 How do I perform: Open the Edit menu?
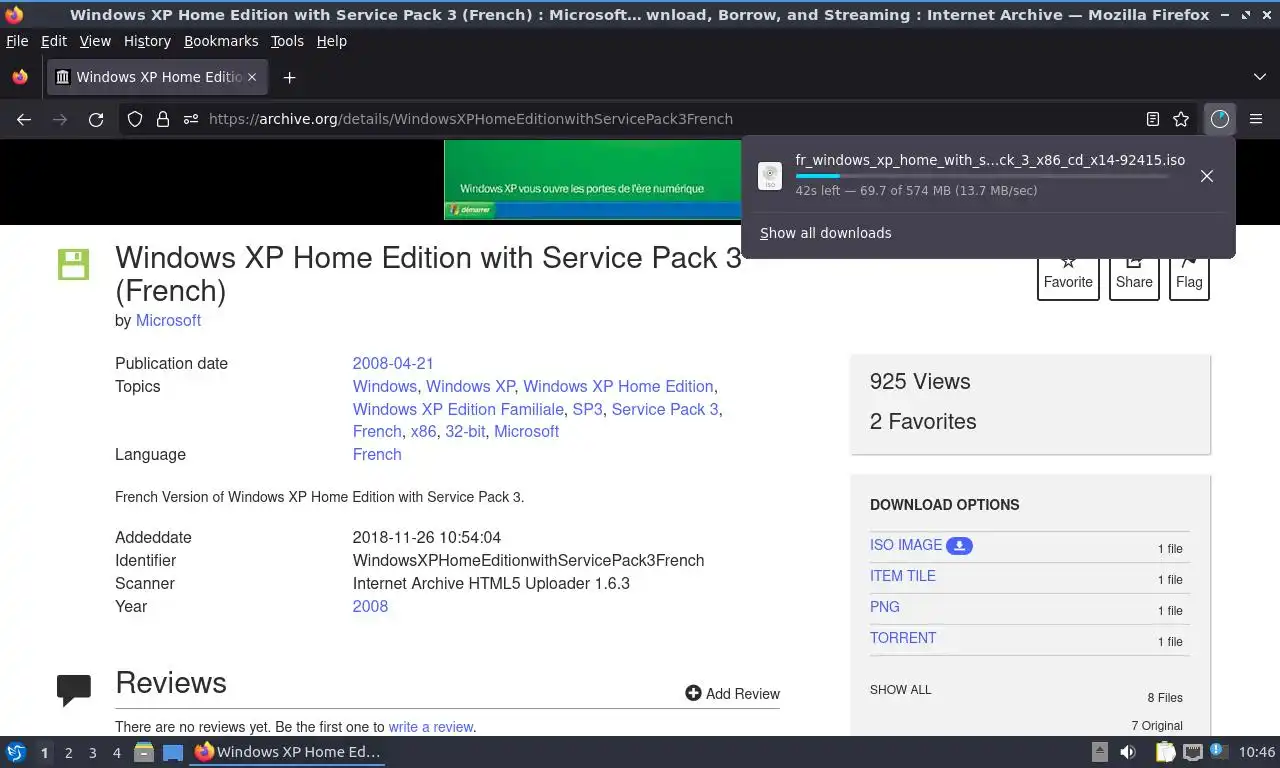point(54,41)
